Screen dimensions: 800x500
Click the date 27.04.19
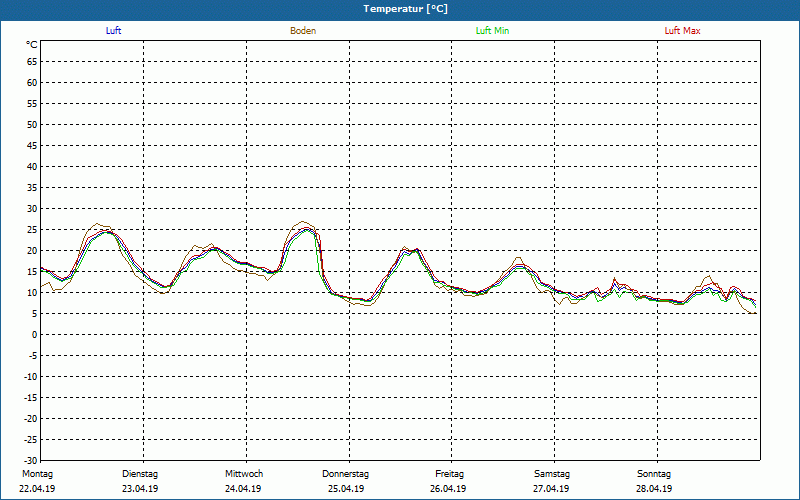[551, 489]
